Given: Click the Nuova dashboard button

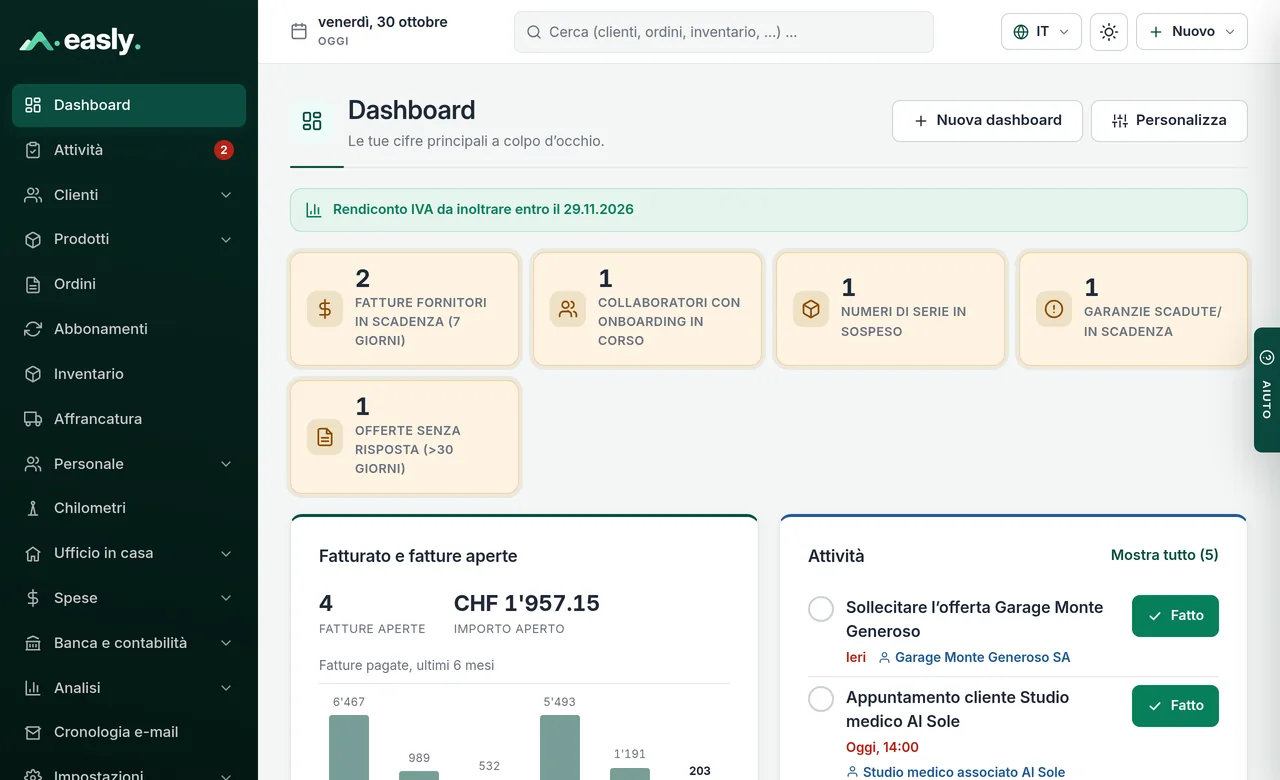Looking at the screenshot, I should click(x=987, y=121).
